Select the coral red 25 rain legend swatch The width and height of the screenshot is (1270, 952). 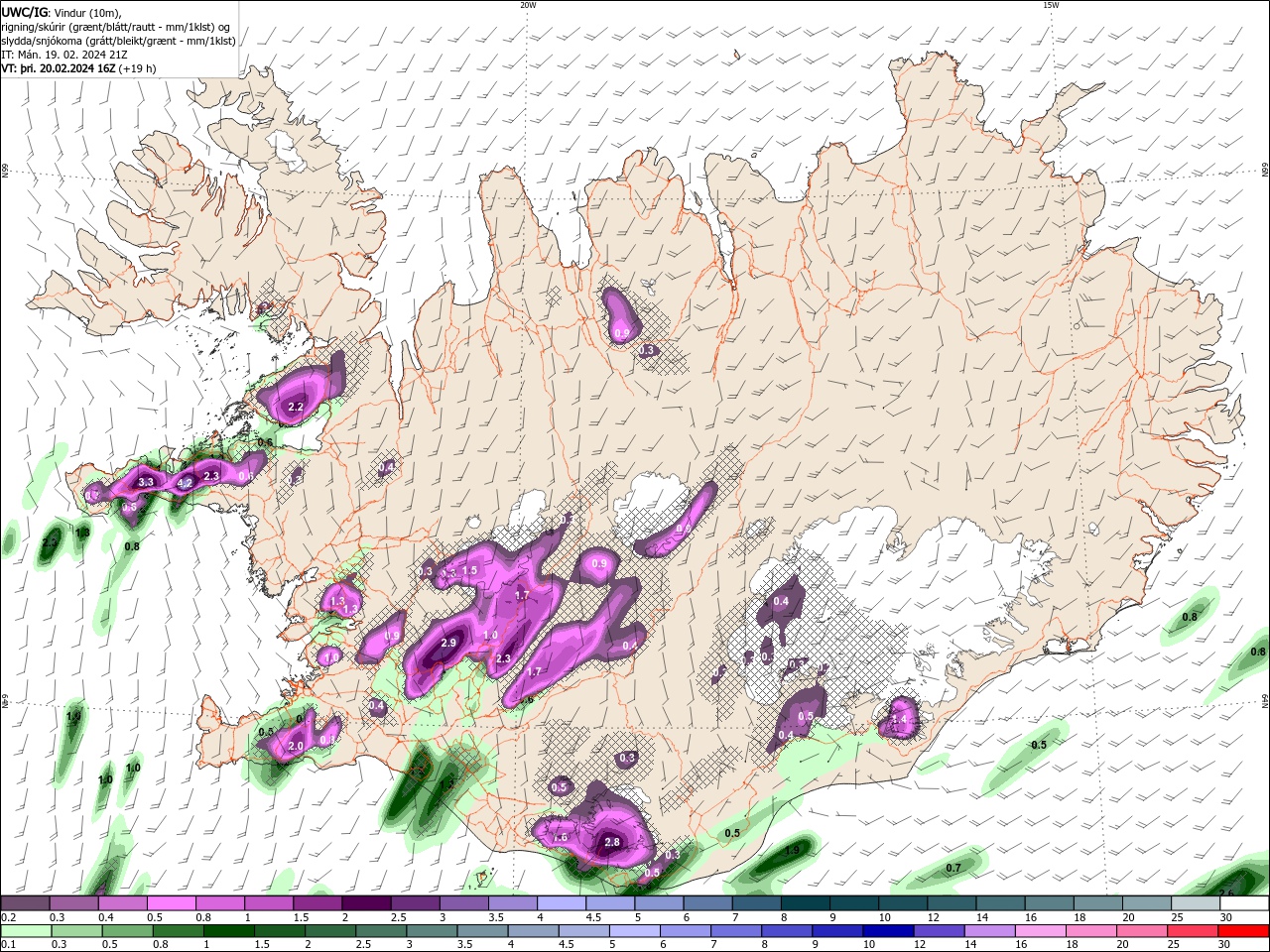(x=1192, y=931)
